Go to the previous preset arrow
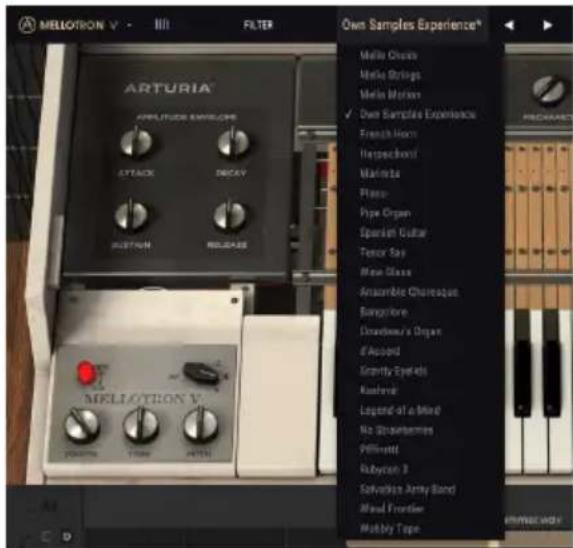Image resolution: width=573 pixels, height=548 pixels. [509, 25]
